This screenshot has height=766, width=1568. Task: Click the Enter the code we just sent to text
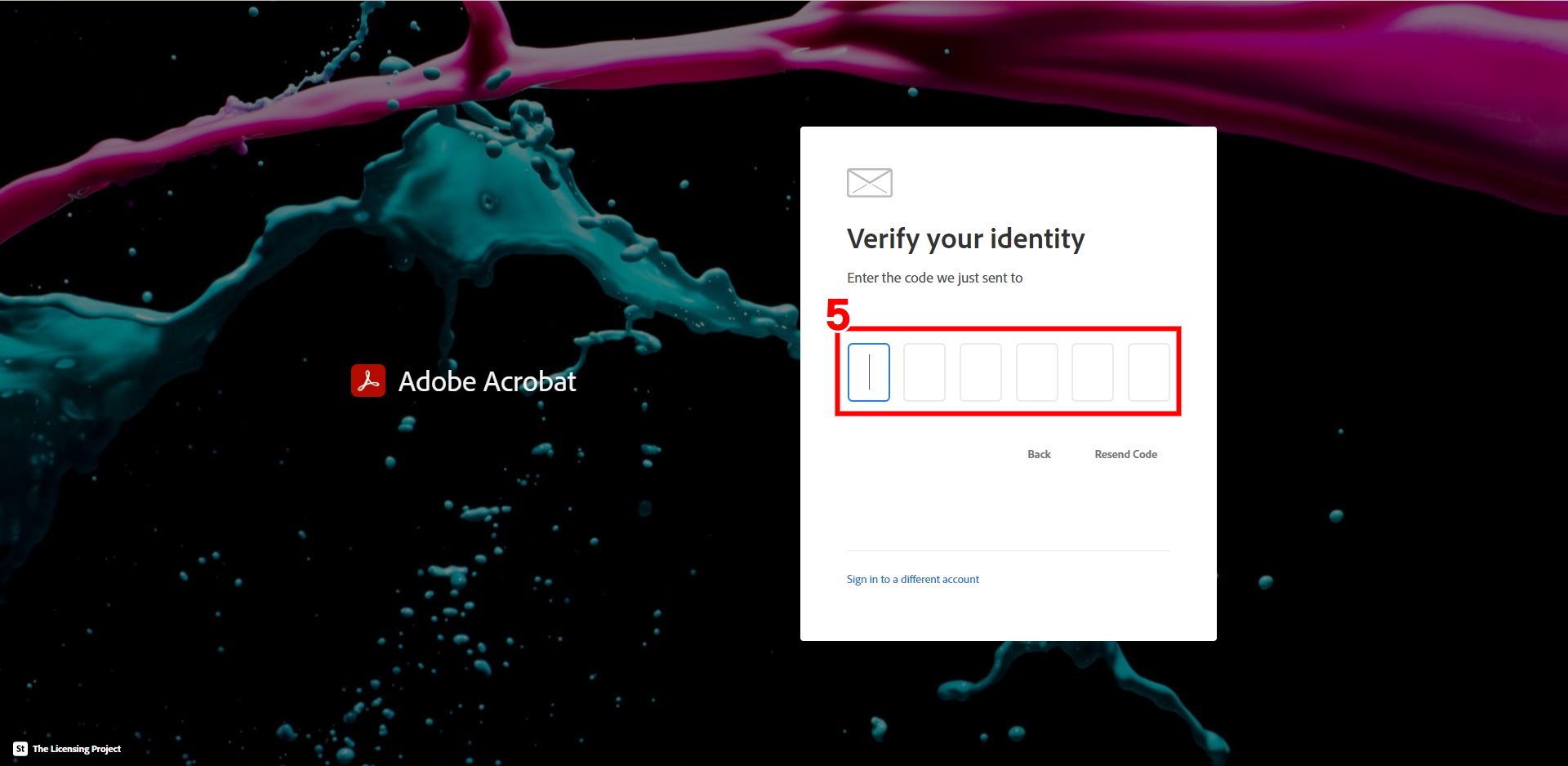click(934, 278)
